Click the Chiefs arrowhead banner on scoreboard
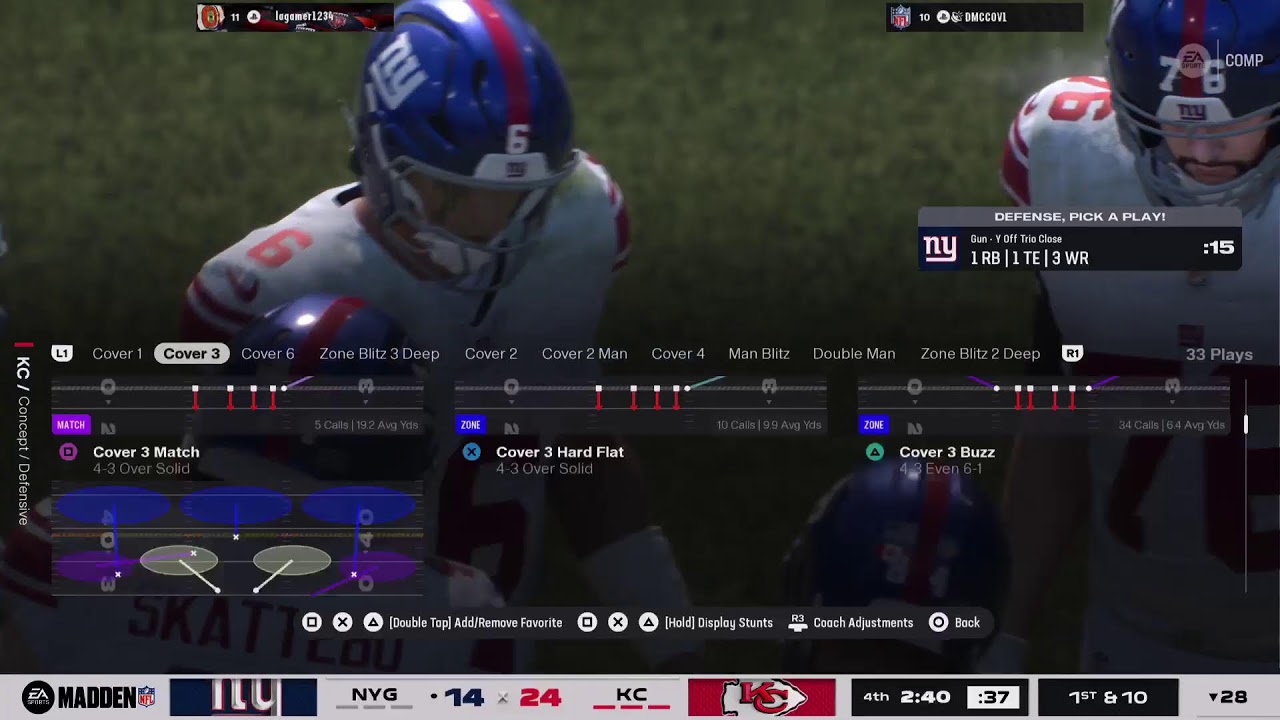 (761, 697)
